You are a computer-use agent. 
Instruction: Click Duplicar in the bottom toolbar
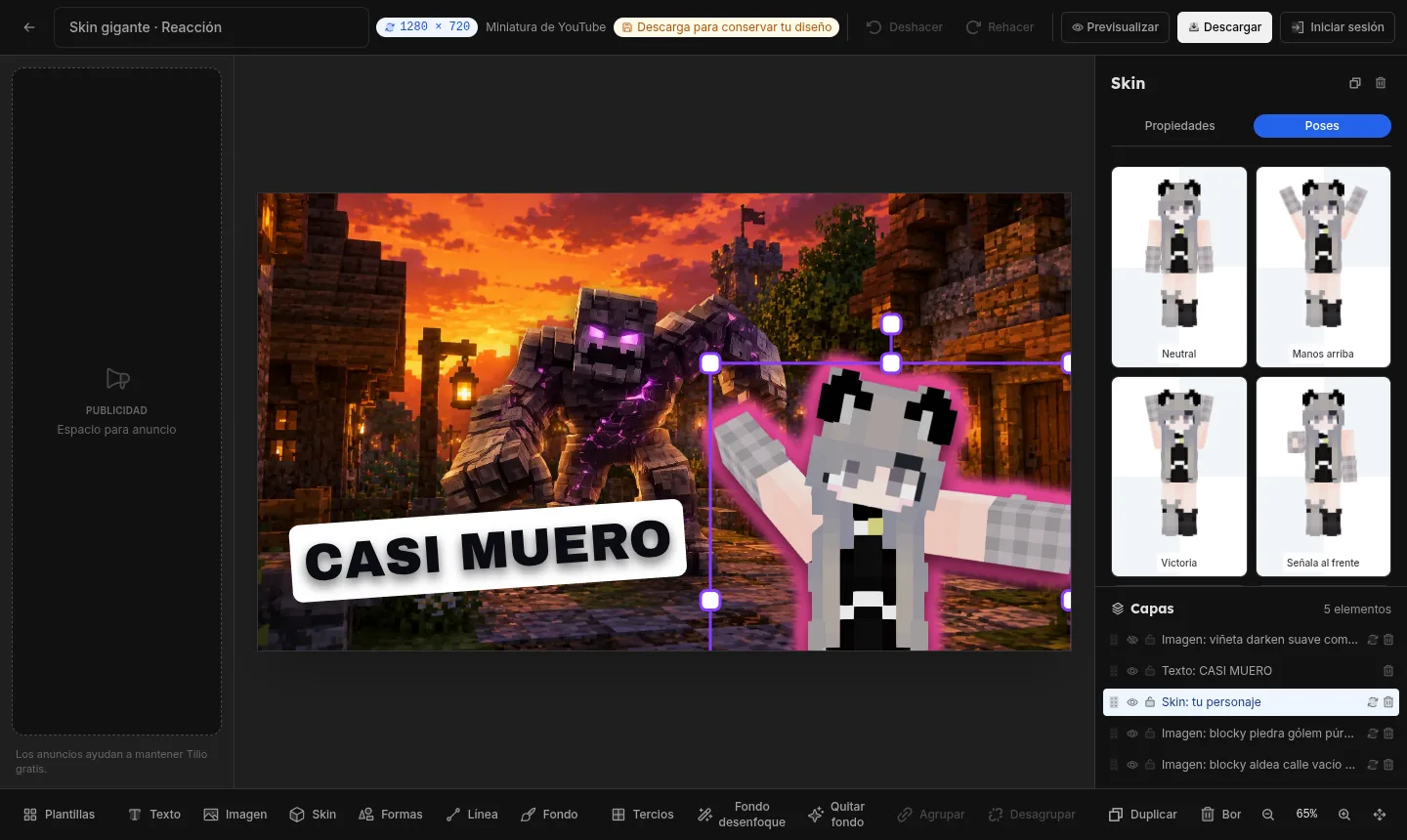pos(1143,815)
